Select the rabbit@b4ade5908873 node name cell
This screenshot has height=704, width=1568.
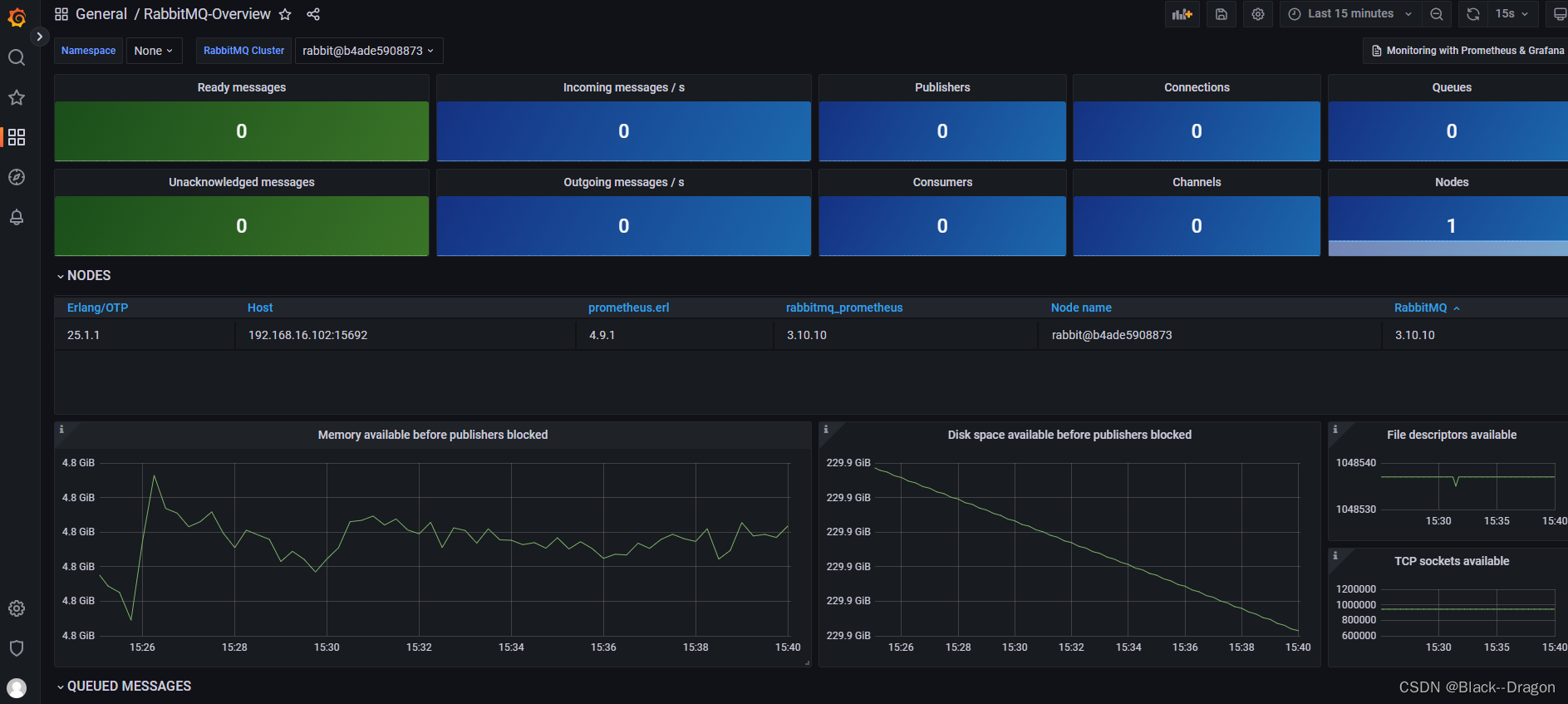(x=1210, y=335)
